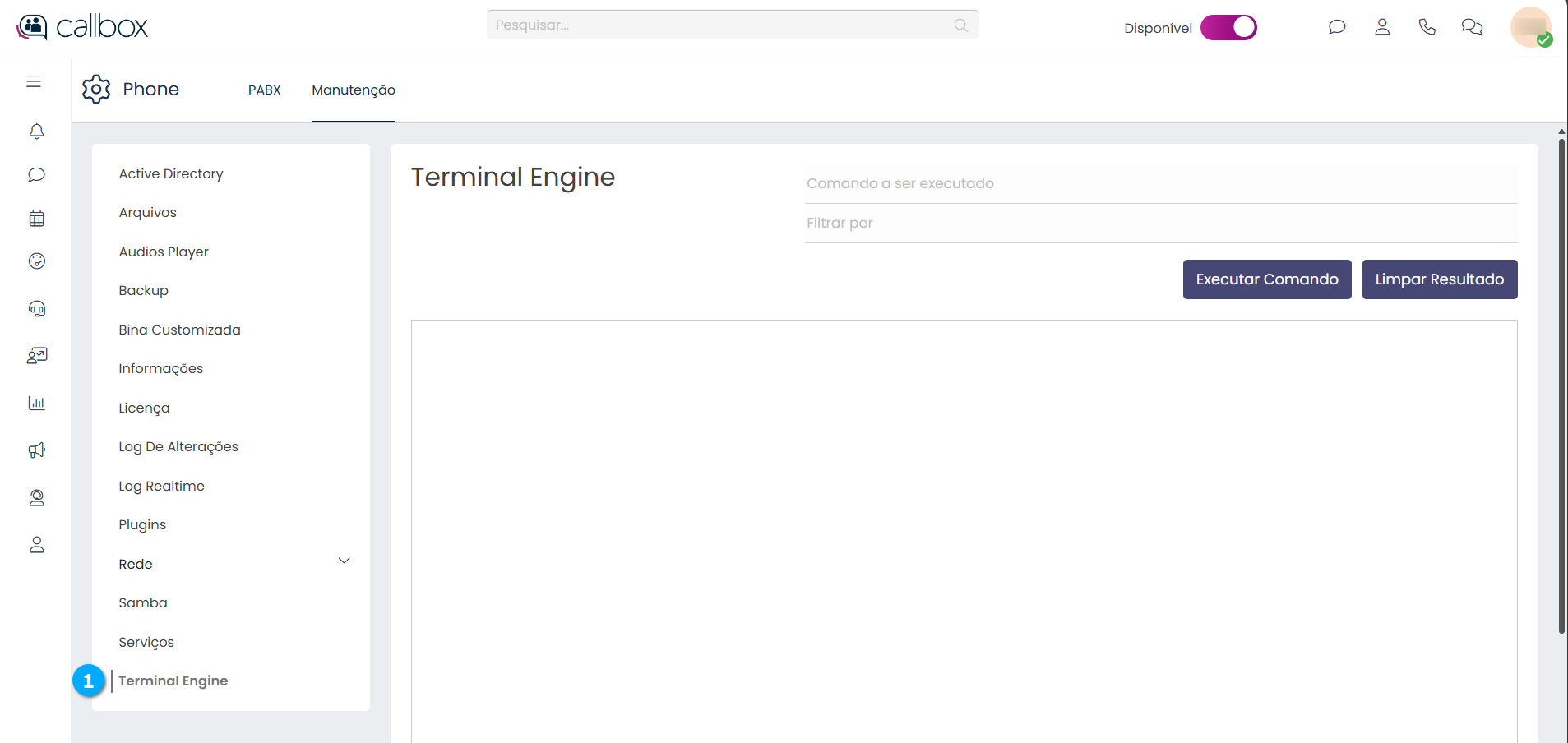Open notifications bell in the left sidebar
This screenshot has height=743, width=1568.
(36, 132)
